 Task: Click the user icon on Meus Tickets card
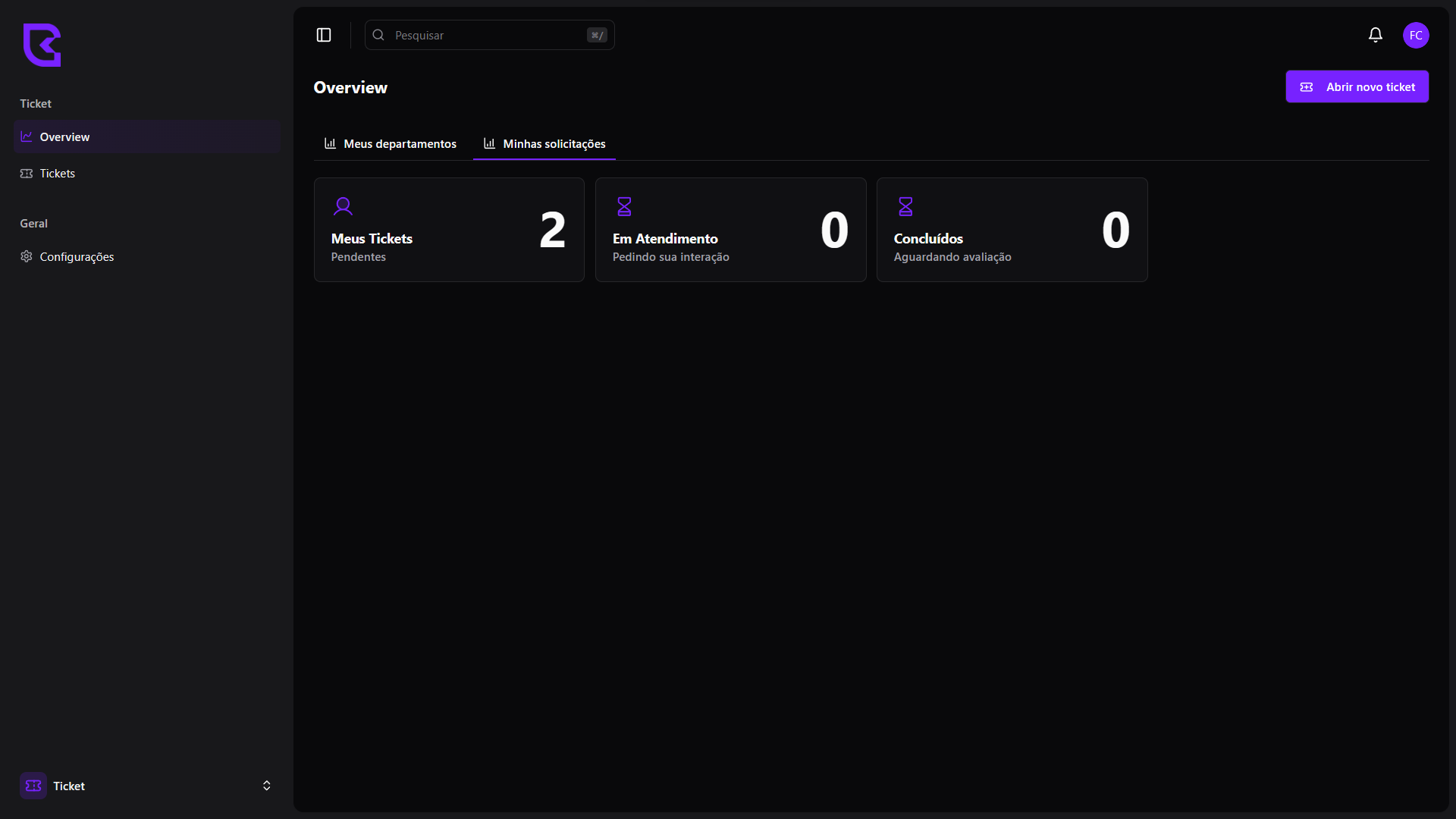[x=343, y=206]
